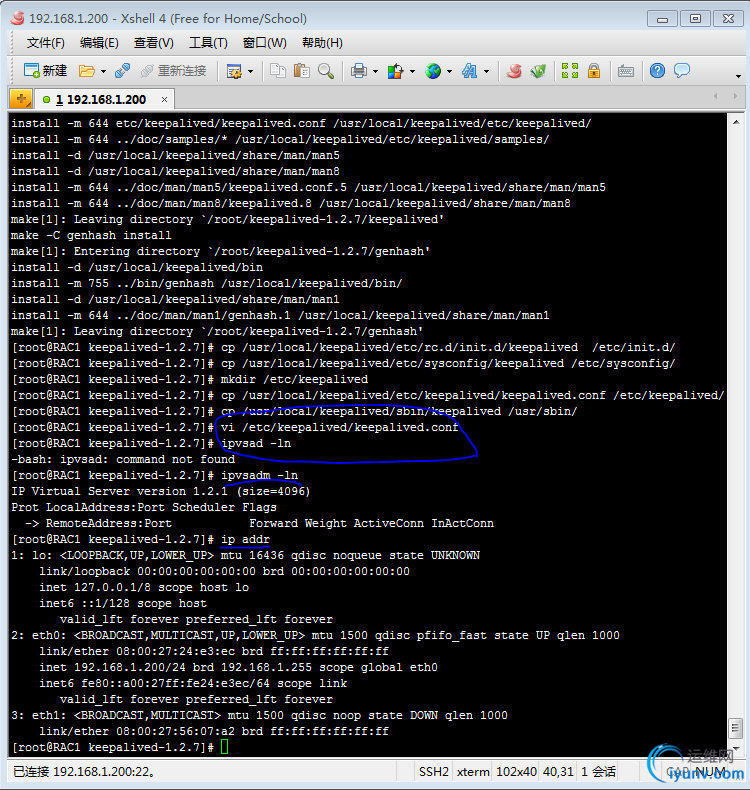This screenshot has height=790, width=750.
Task: Open the 文件(F) menu
Action: point(45,43)
